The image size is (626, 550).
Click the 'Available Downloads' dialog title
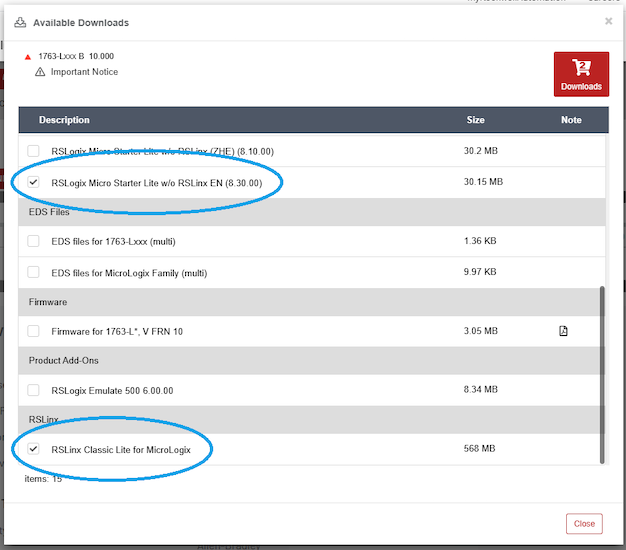[81, 23]
